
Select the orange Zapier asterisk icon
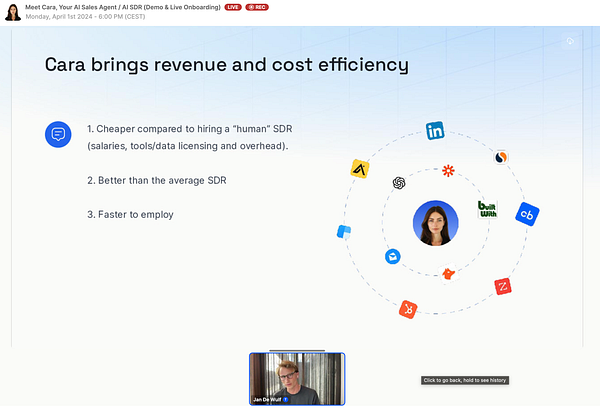click(448, 170)
